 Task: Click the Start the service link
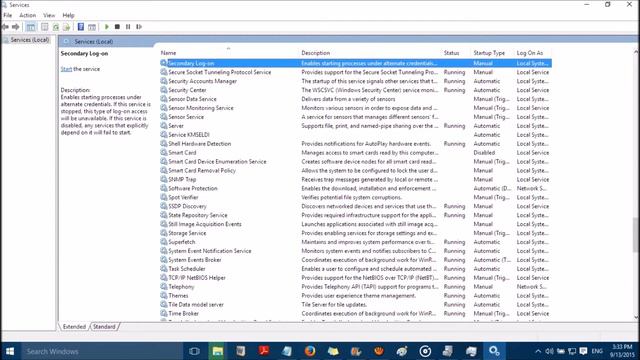tap(66, 69)
